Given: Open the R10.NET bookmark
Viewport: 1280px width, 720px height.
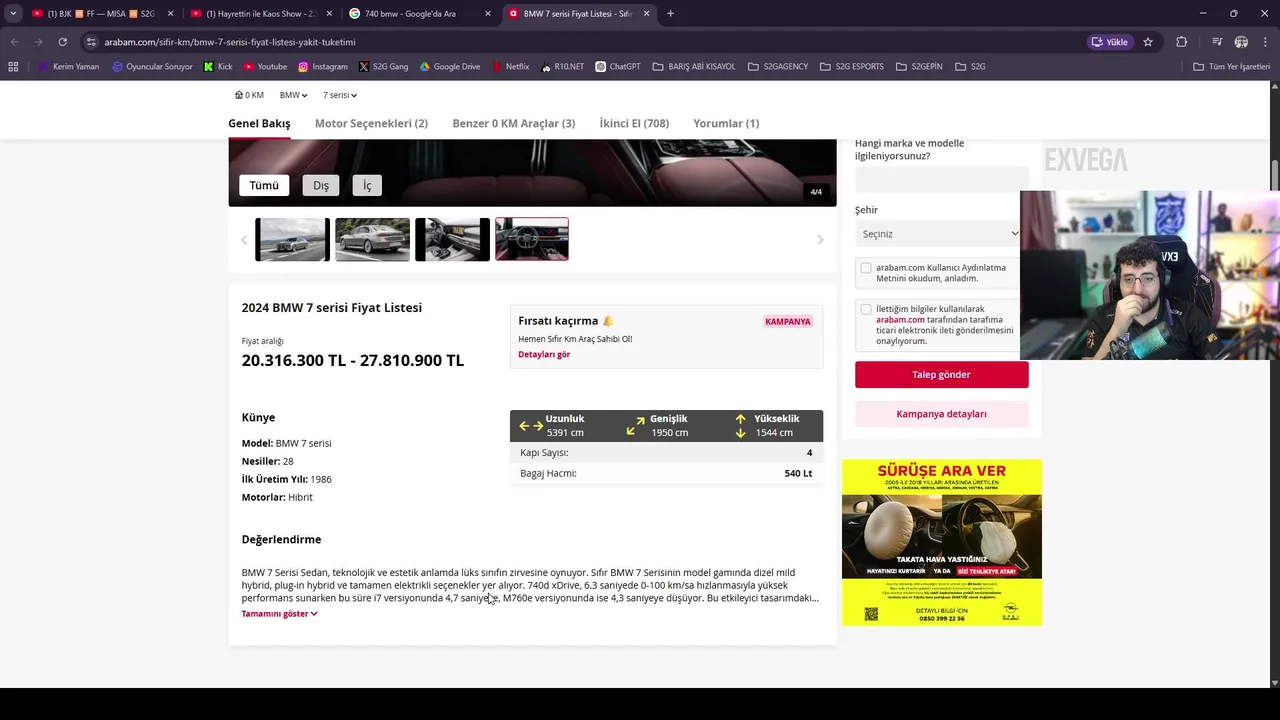Looking at the screenshot, I should coord(562,67).
